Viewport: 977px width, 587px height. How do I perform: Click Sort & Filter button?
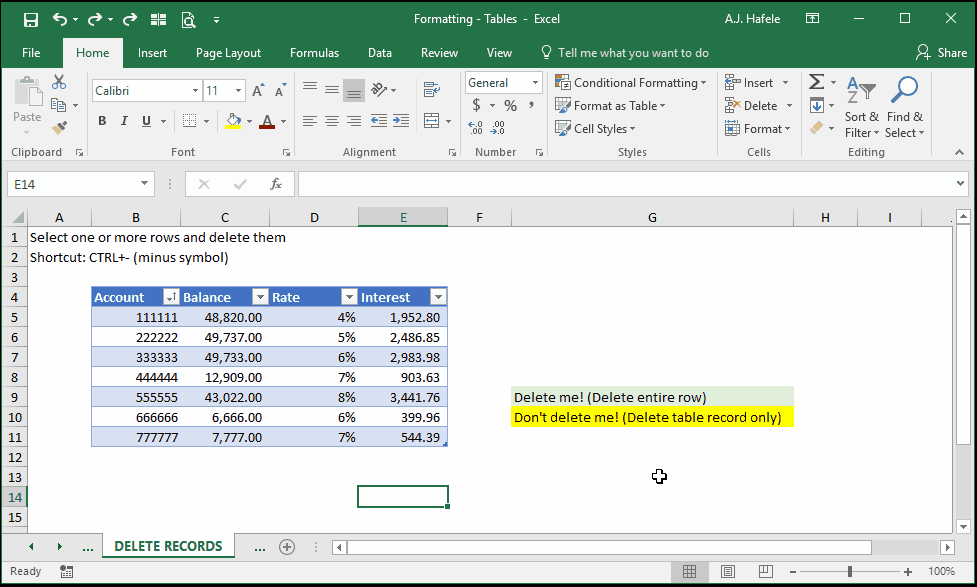[862, 107]
